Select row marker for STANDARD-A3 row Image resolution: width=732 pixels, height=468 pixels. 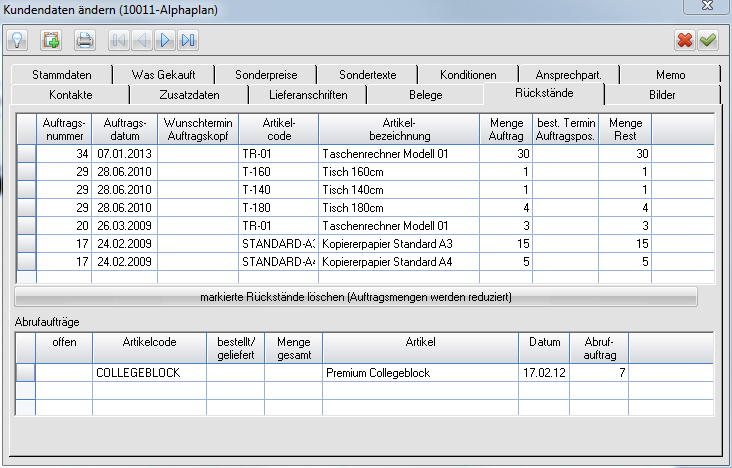tap(27, 243)
